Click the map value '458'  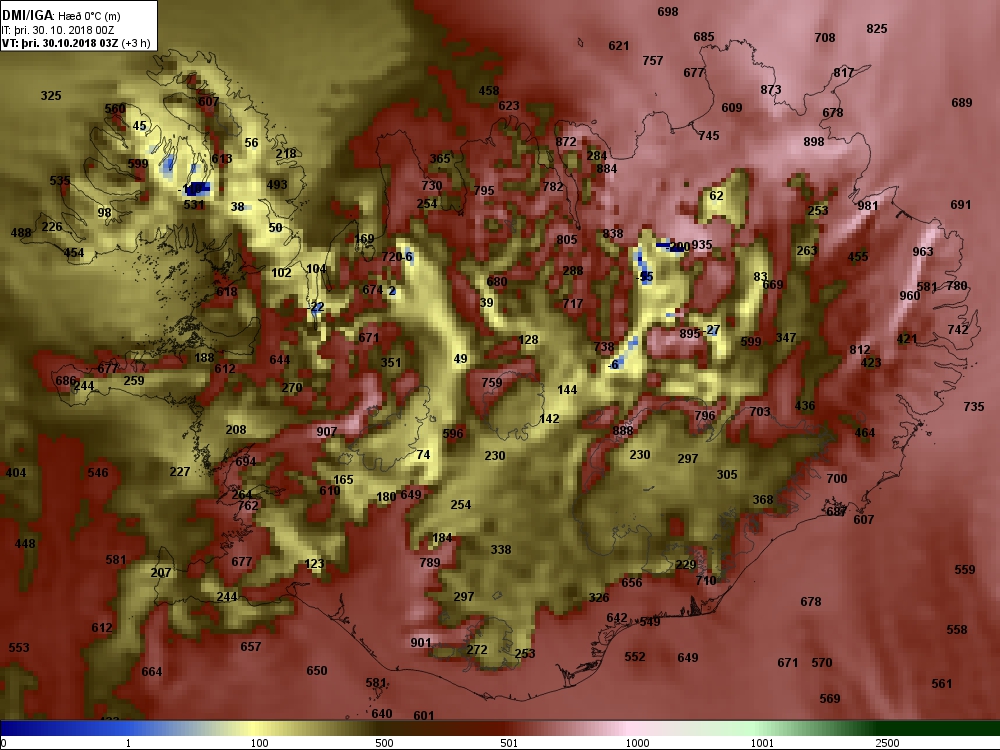pos(489,91)
